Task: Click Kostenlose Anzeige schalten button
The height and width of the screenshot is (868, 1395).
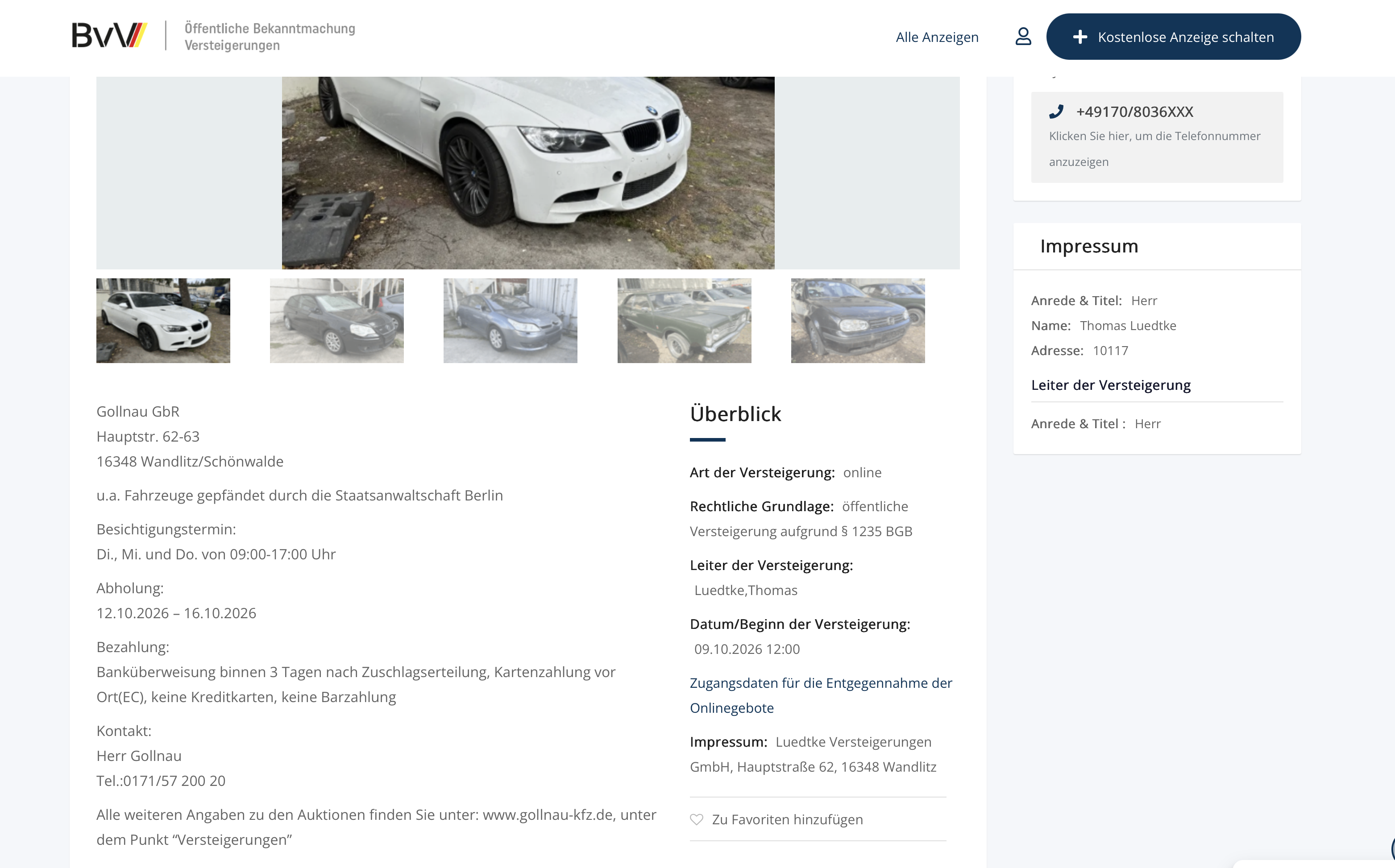Action: pos(1173,37)
